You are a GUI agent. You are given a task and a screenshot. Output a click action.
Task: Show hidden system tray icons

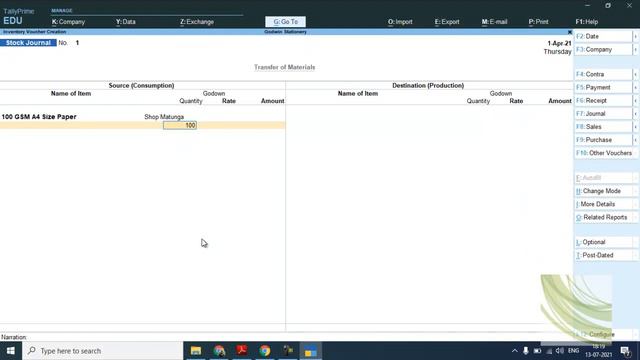[x=514, y=351]
